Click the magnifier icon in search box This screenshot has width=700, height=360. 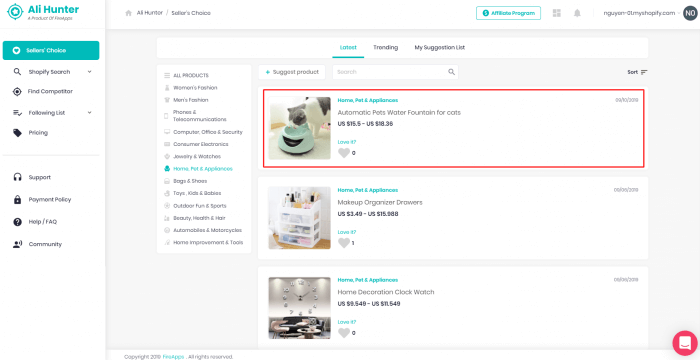coord(451,72)
